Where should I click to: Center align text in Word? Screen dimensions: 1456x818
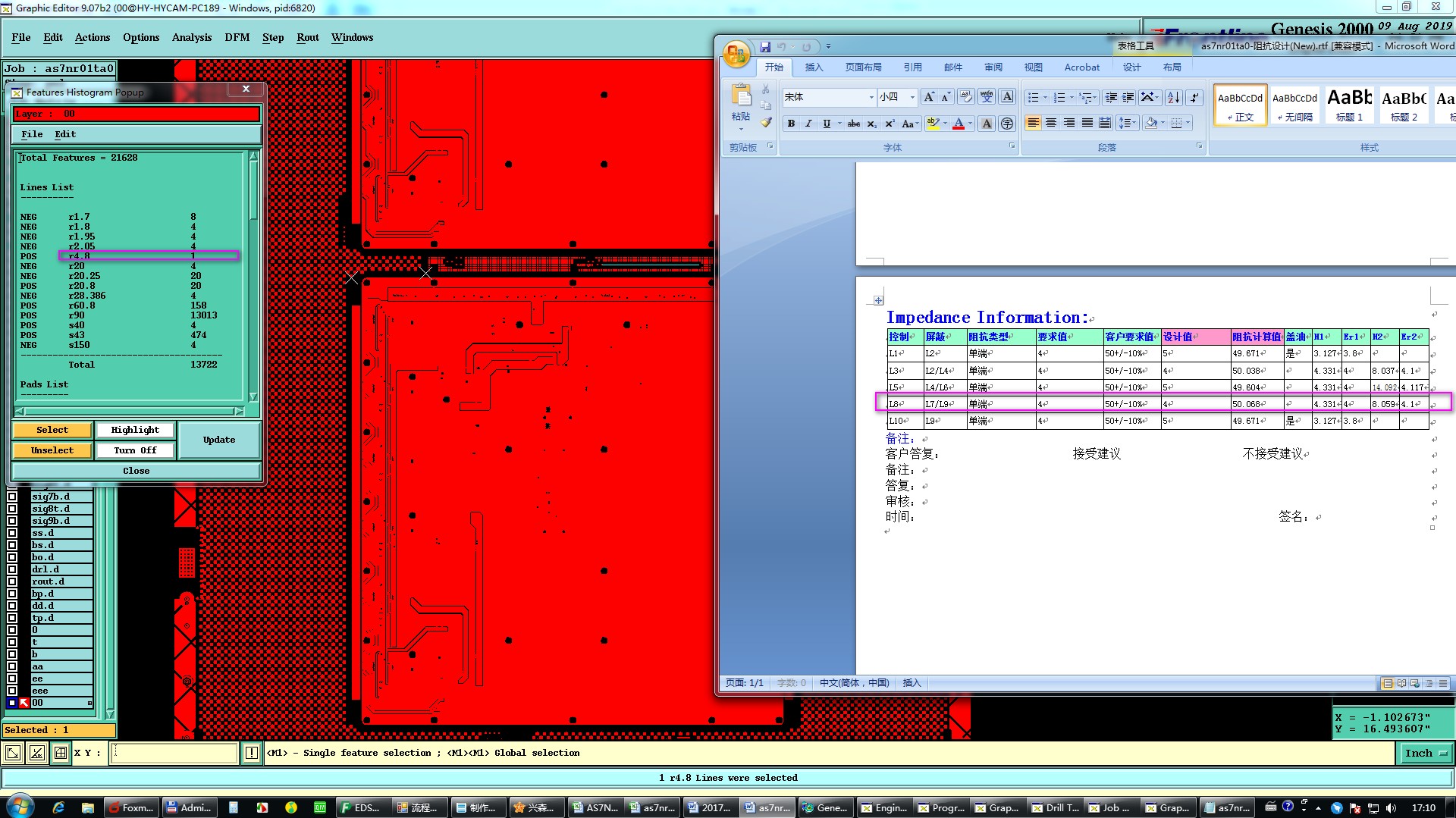pos(1051,123)
